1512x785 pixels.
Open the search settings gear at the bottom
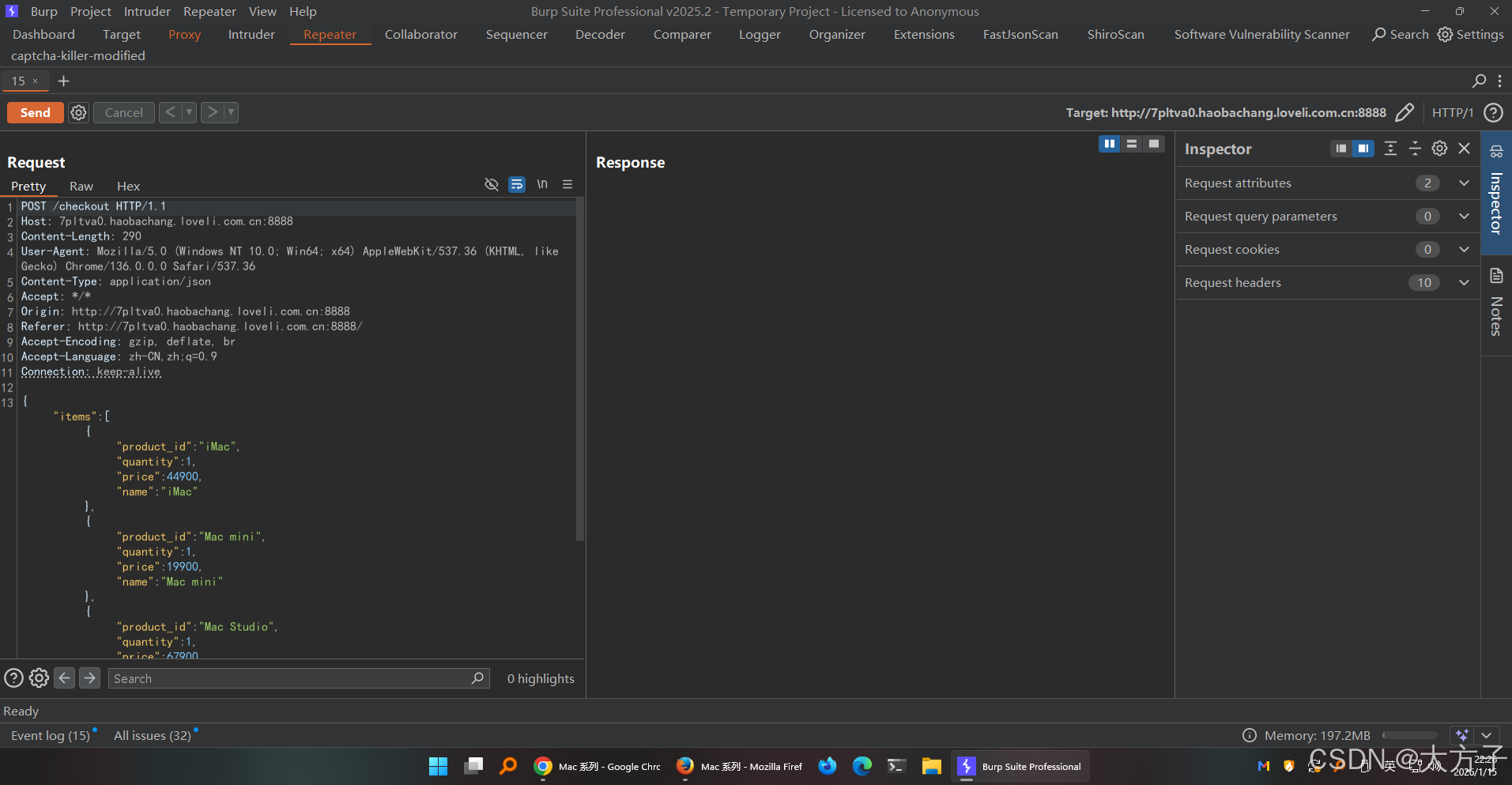pyautogui.click(x=39, y=678)
